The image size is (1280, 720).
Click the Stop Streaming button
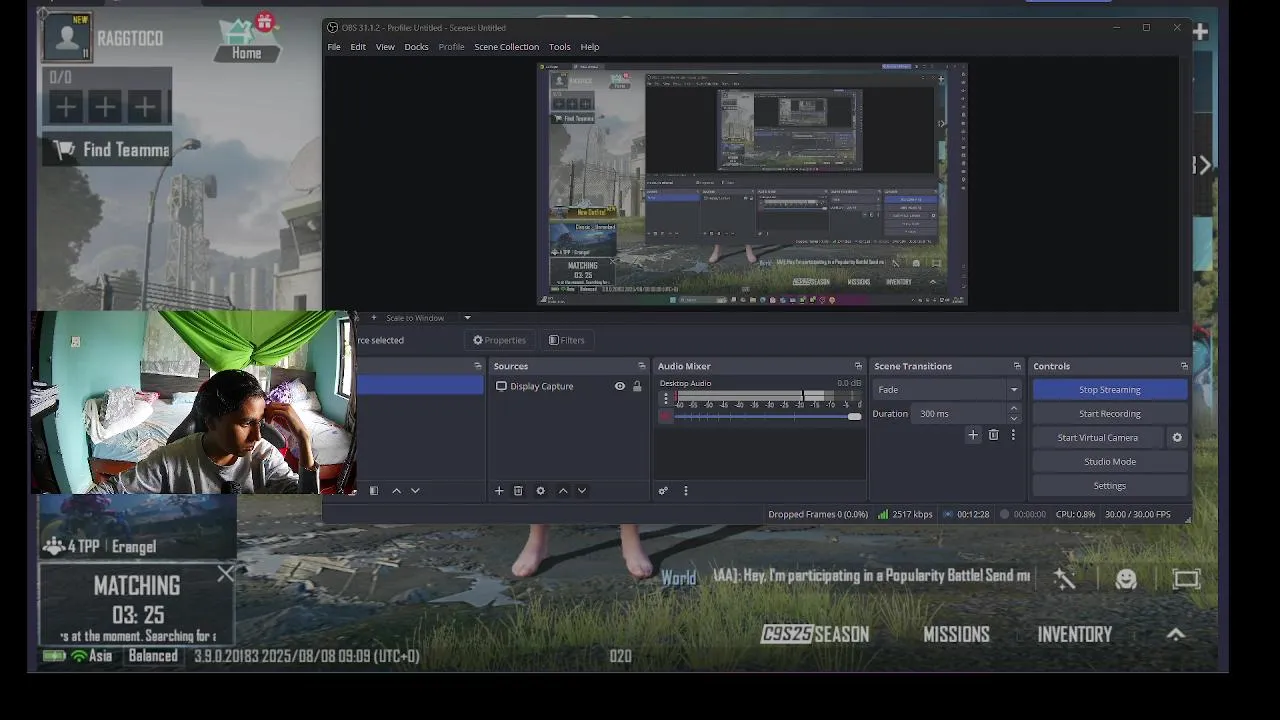pyautogui.click(x=1110, y=390)
